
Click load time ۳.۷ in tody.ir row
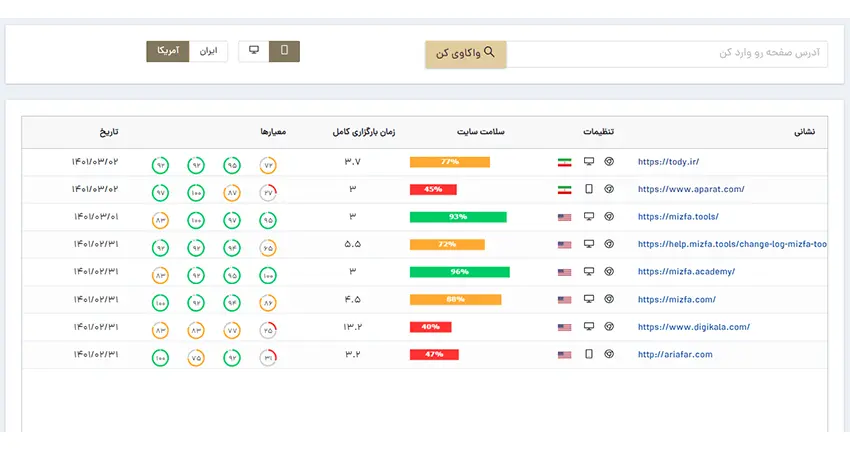tap(352, 162)
